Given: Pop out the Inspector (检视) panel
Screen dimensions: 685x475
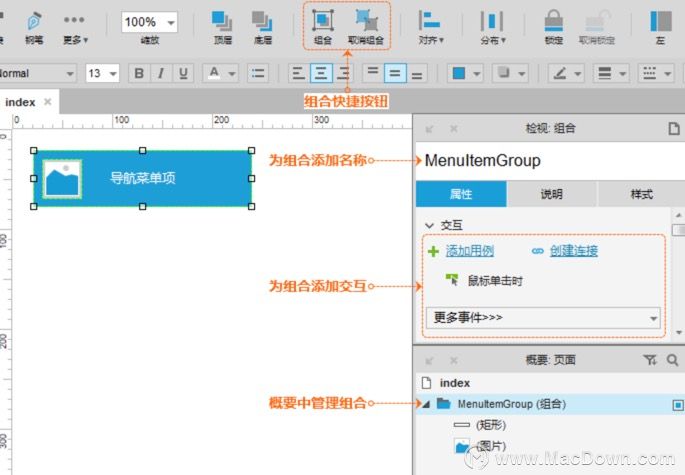Looking at the screenshot, I should click(430, 129).
